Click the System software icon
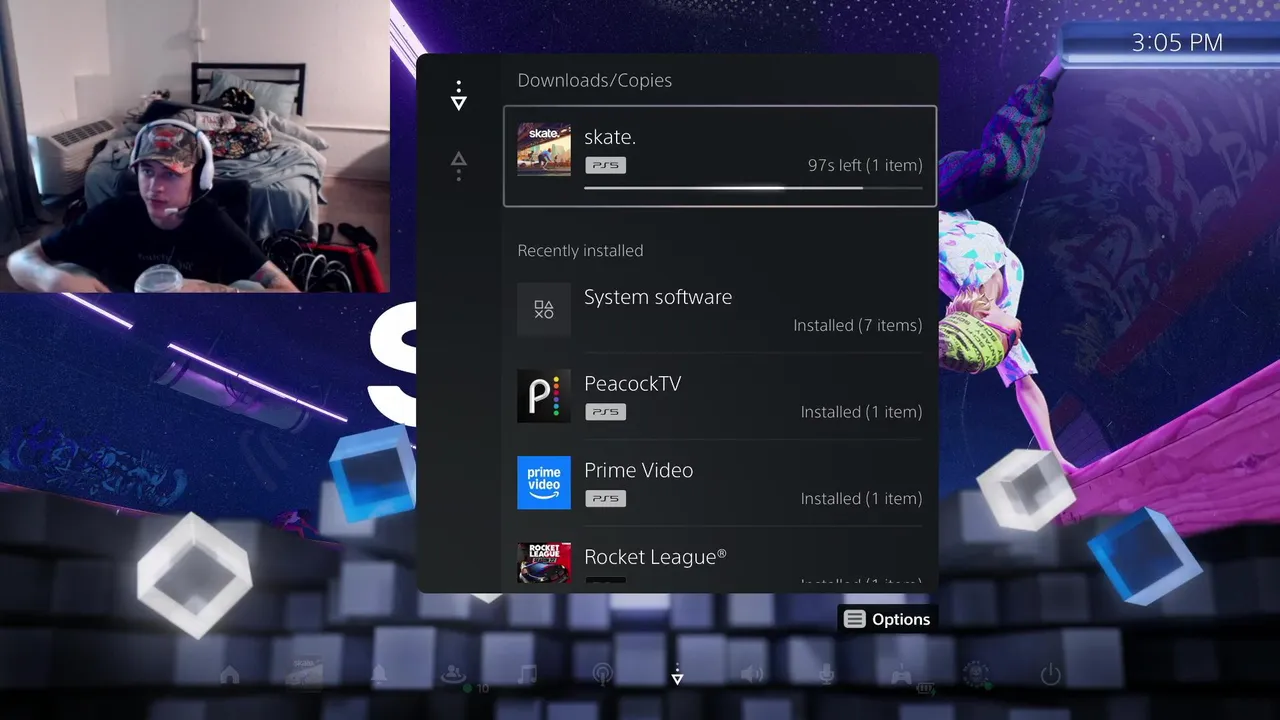The image size is (1280, 720). click(544, 309)
